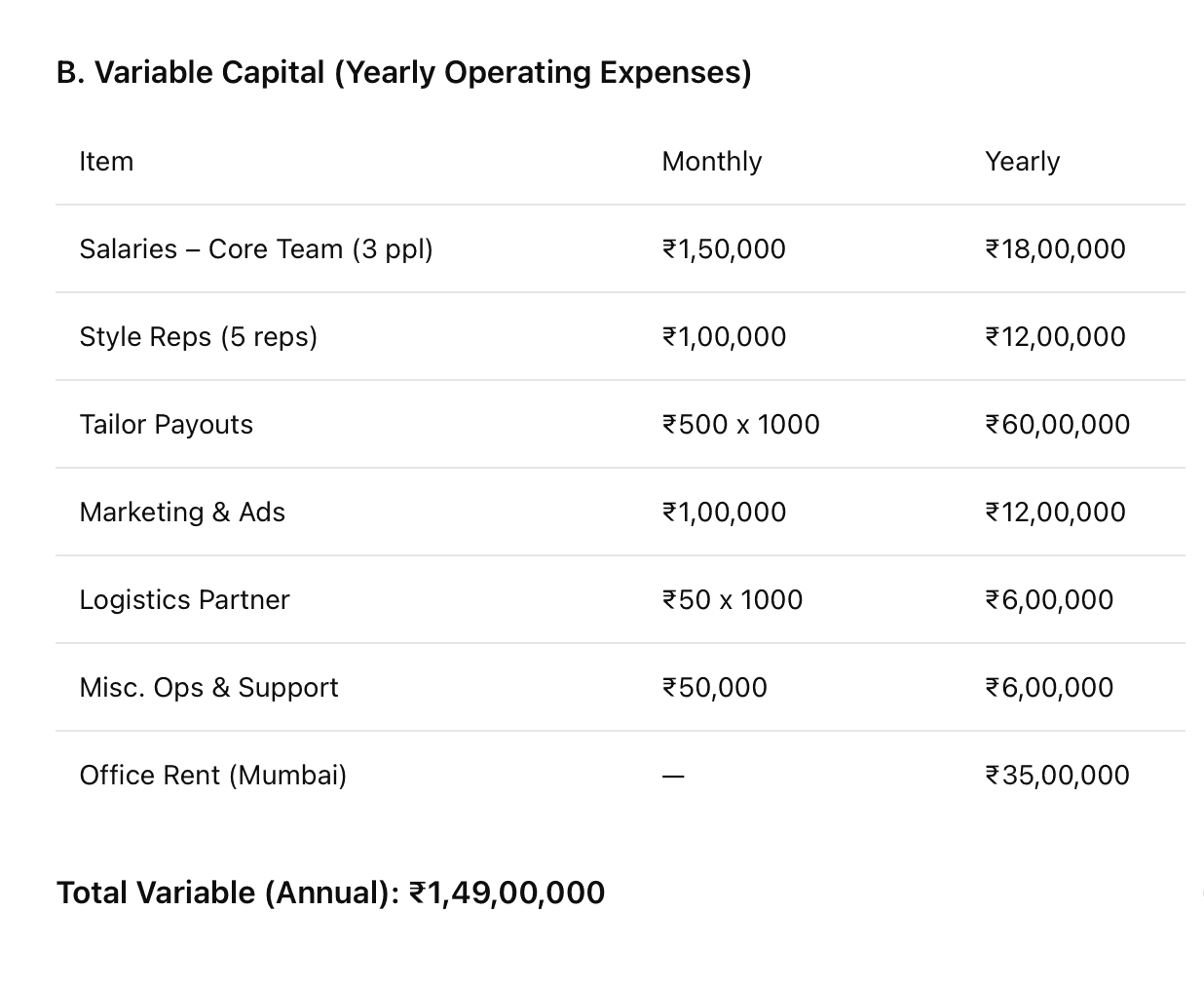This screenshot has height=988, width=1204.
Task: Click the ₹1,50,000 monthly salaries cell
Action: (x=724, y=249)
